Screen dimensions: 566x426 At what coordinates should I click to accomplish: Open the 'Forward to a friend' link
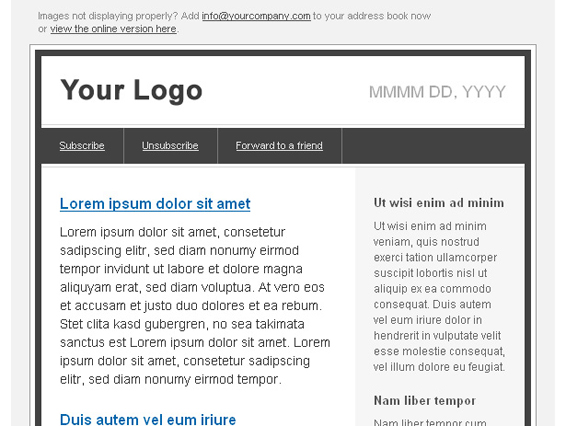pyautogui.click(x=279, y=145)
